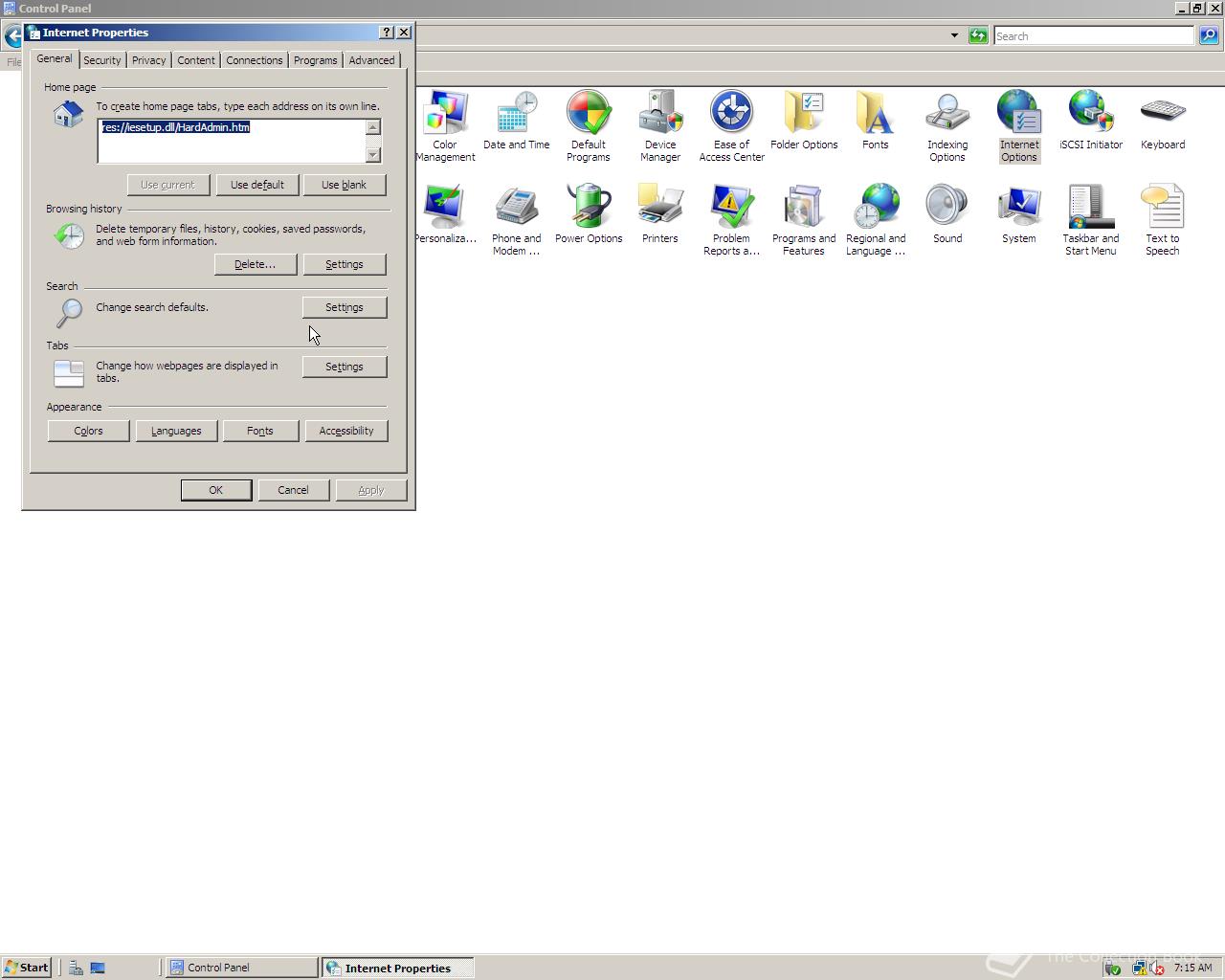Click the Use blank button
Image resolution: width=1225 pixels, height=980 pixels.
(x=345, y=185)
